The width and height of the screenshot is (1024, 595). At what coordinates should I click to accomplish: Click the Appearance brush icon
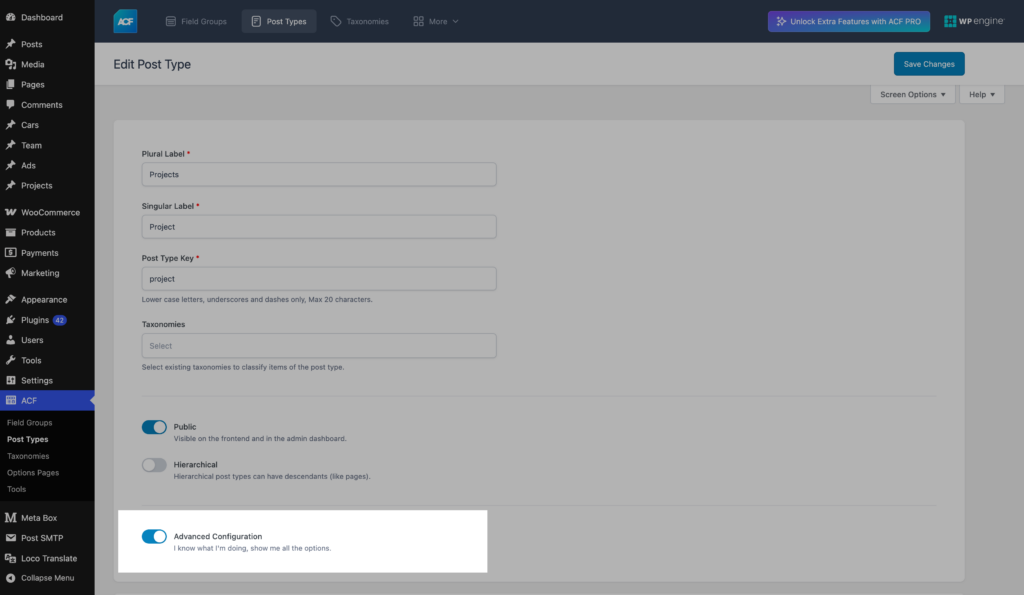(10, 300)
